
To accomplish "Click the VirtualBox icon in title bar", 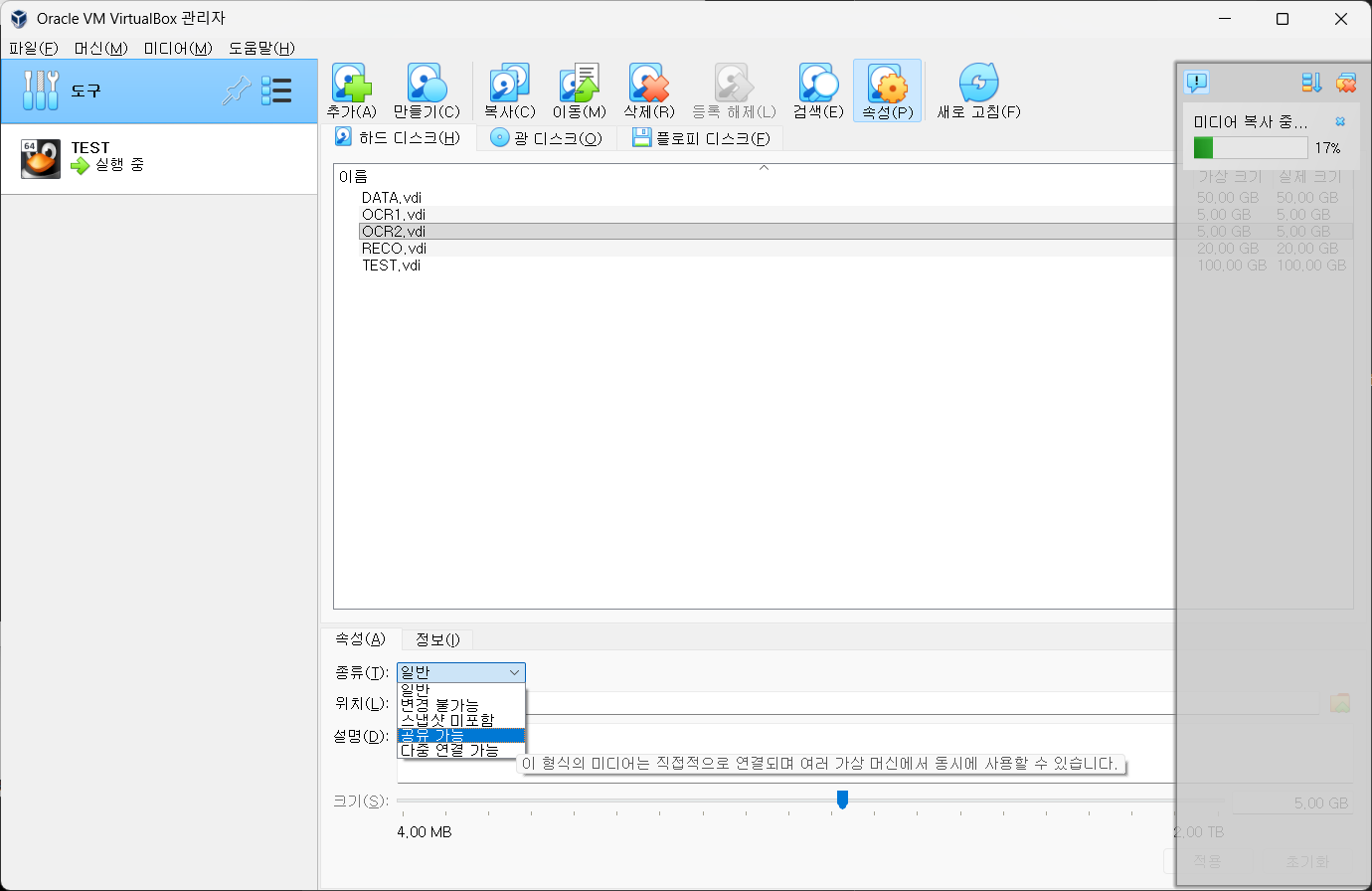I will (x=19, y=19).
